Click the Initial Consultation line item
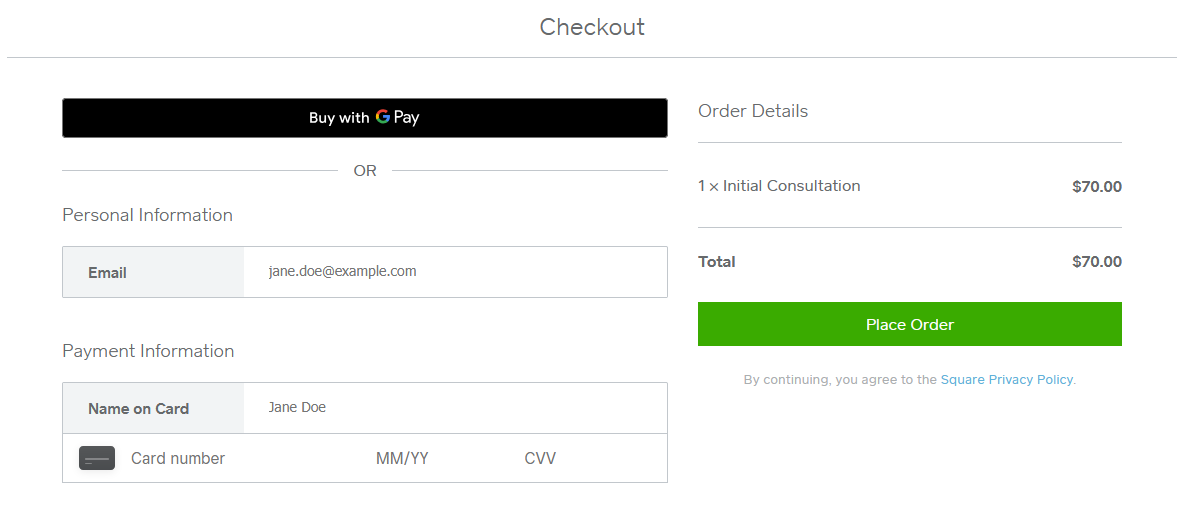Screen dimensions: 1196x529 pos(779,186)
